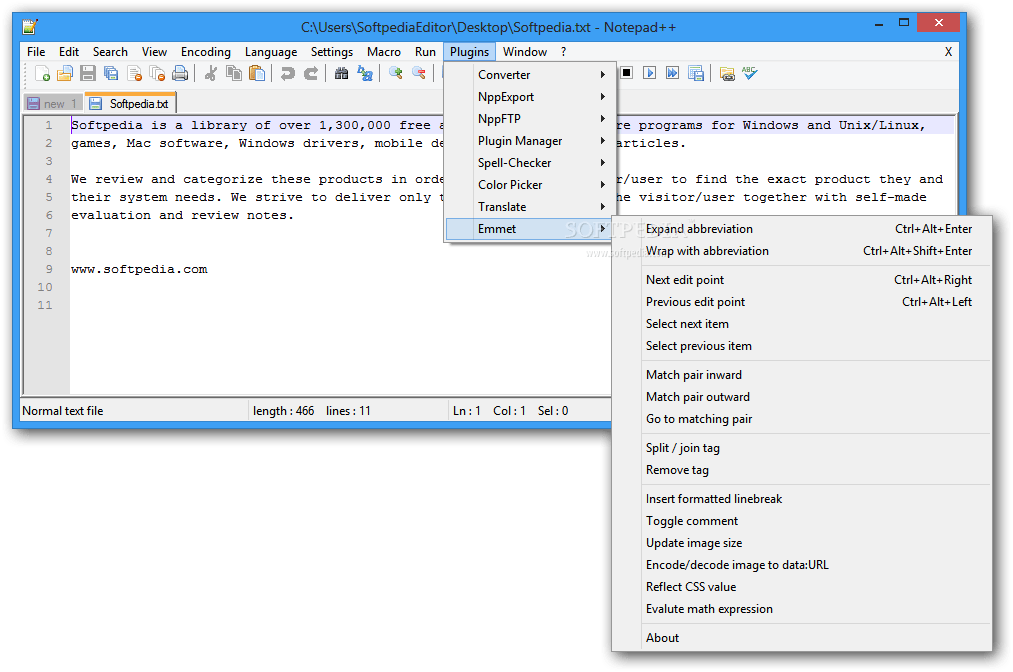This screenshot has height=672, width=1013.
Task: Switch to the 'new 1' tab
Action: (52, 103)
